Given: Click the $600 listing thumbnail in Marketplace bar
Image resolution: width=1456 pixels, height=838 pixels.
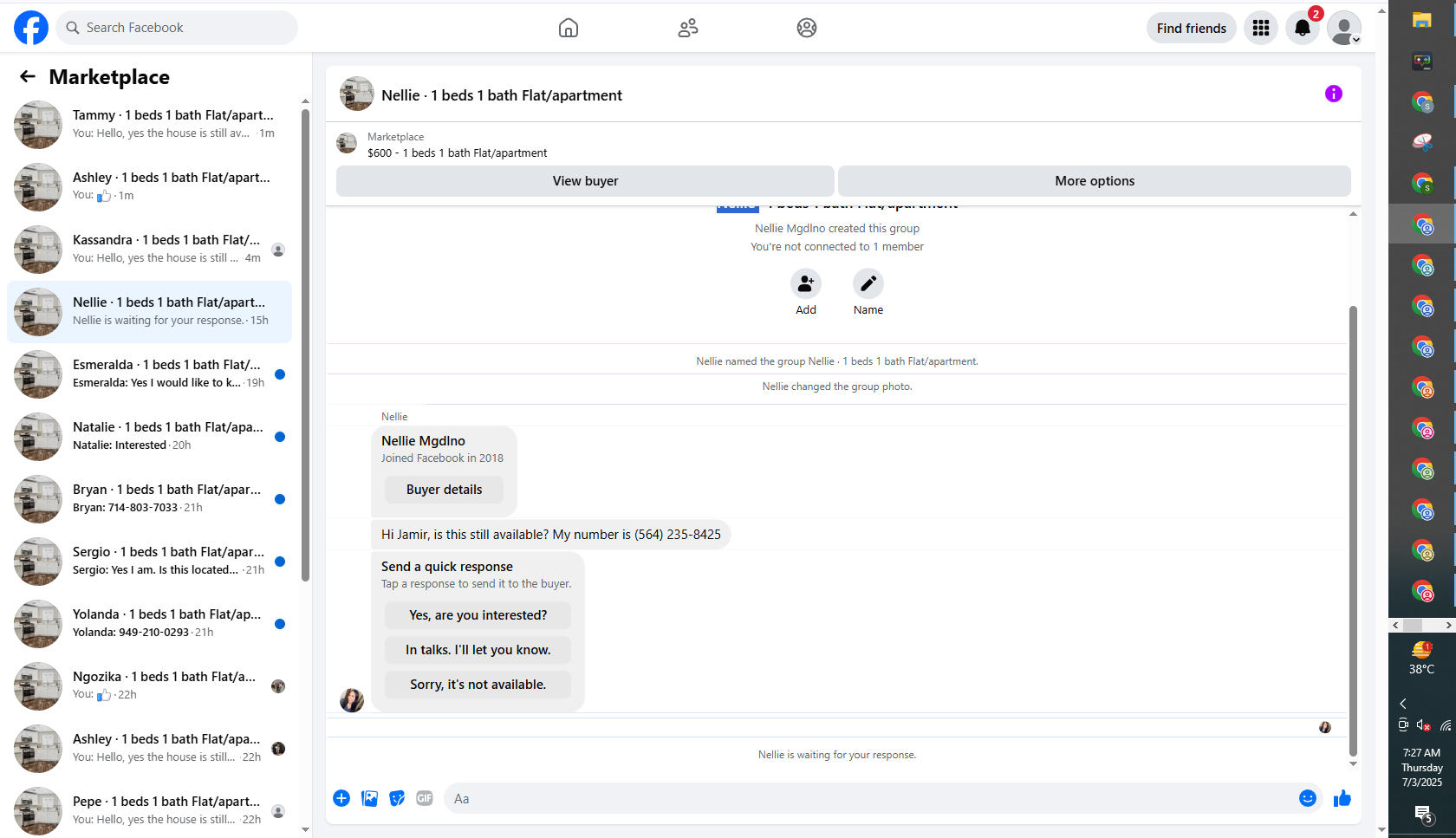Looking at the screenshot, I should [347, 143].
